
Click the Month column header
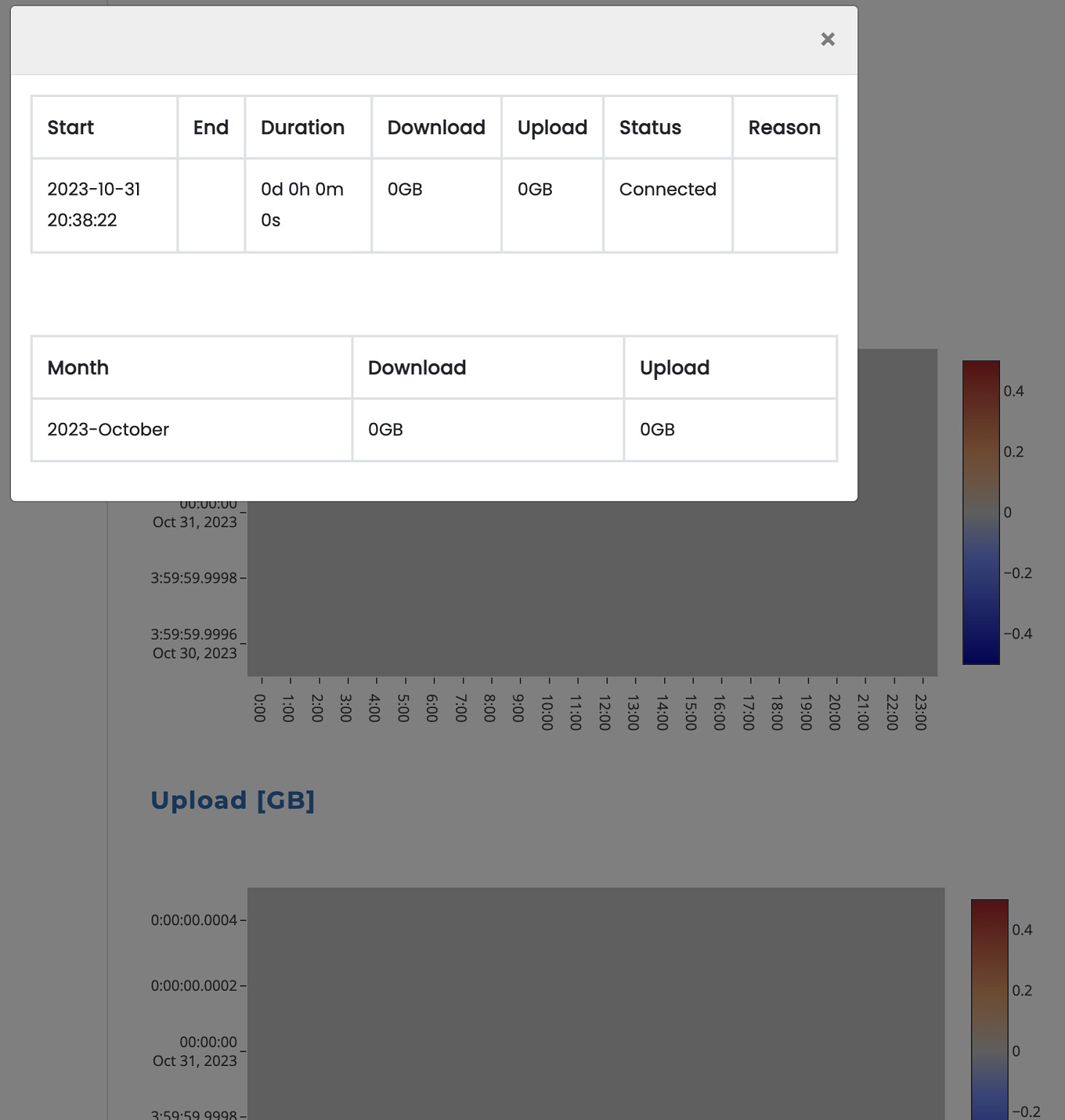pyautogui.click(x=78, y=368)
